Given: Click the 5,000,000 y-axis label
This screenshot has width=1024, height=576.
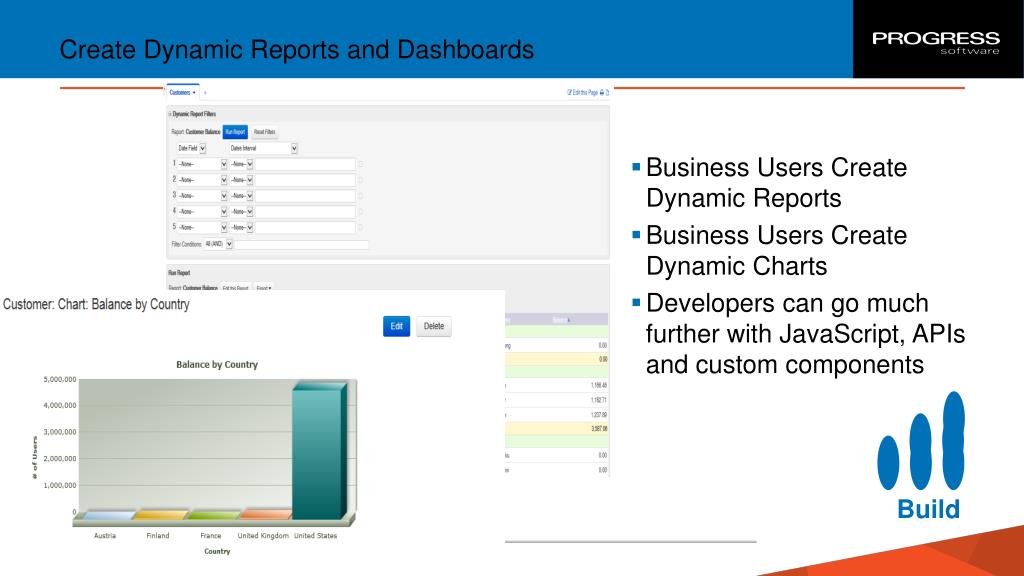Looking at the screenshot, I should 60,379.
